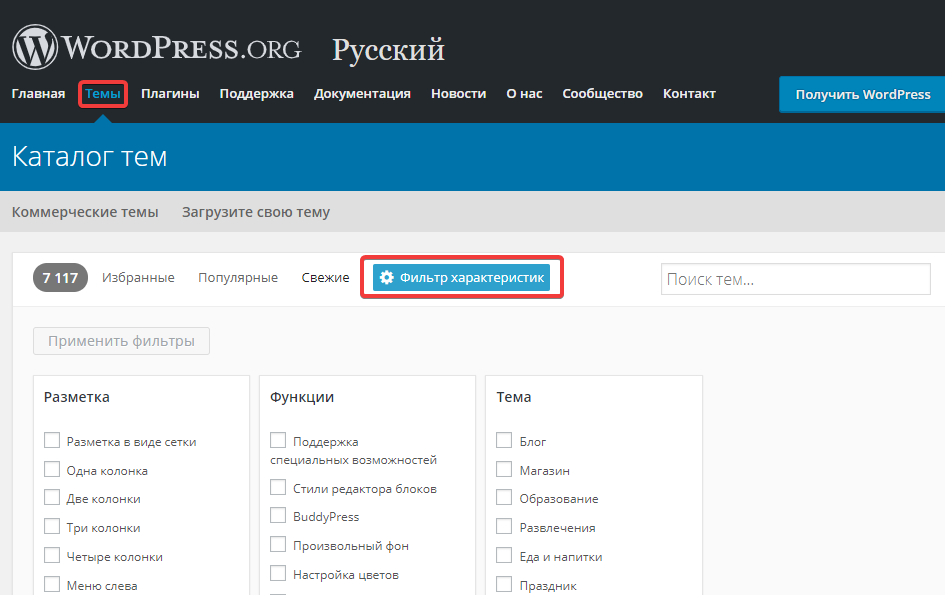Screen dimensions: 945x595
Task: Click the Русский site title
Action: [389, 49]
